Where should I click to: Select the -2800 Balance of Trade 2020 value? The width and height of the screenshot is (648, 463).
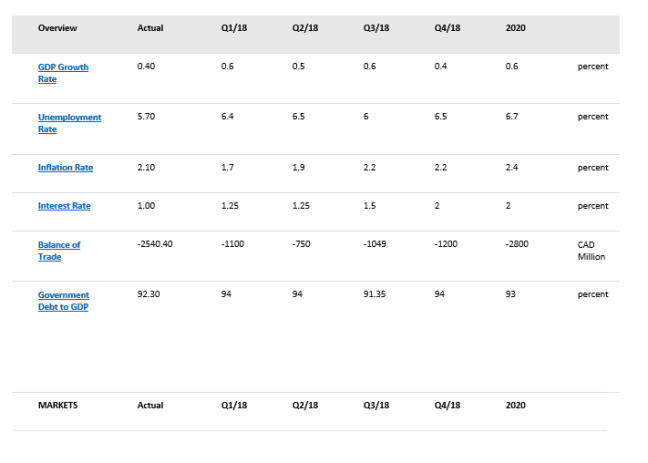click(518, 246)
